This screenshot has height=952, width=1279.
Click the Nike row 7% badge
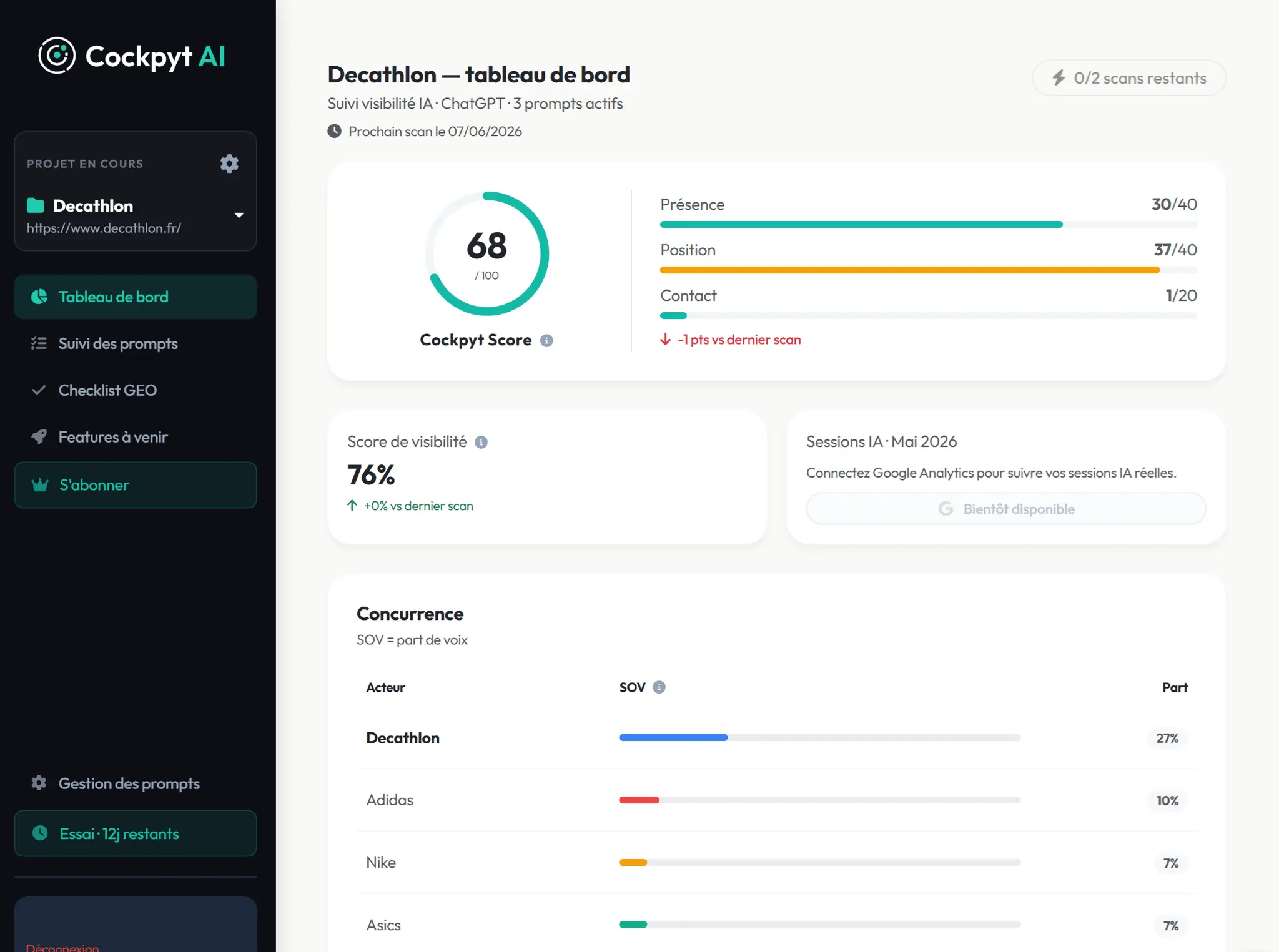pos(1171,863)
